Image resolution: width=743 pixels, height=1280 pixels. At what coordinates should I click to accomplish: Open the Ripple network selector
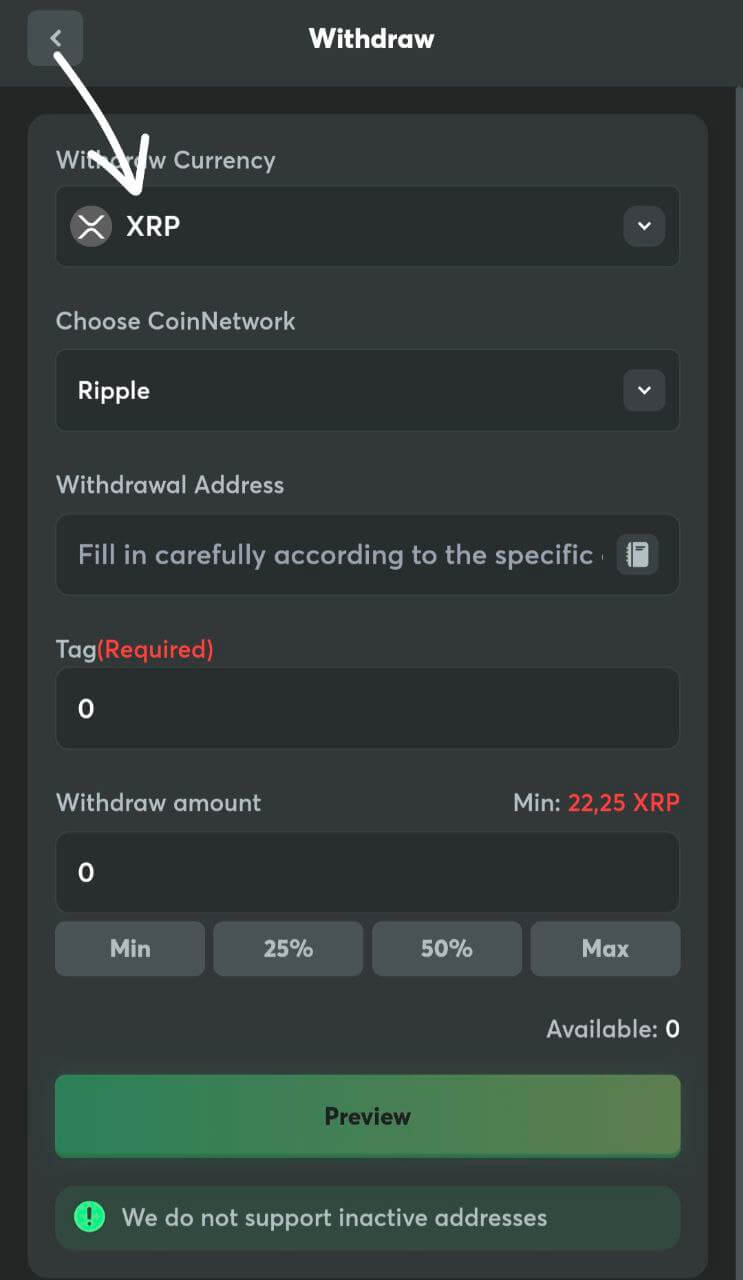tap(367, 390)
